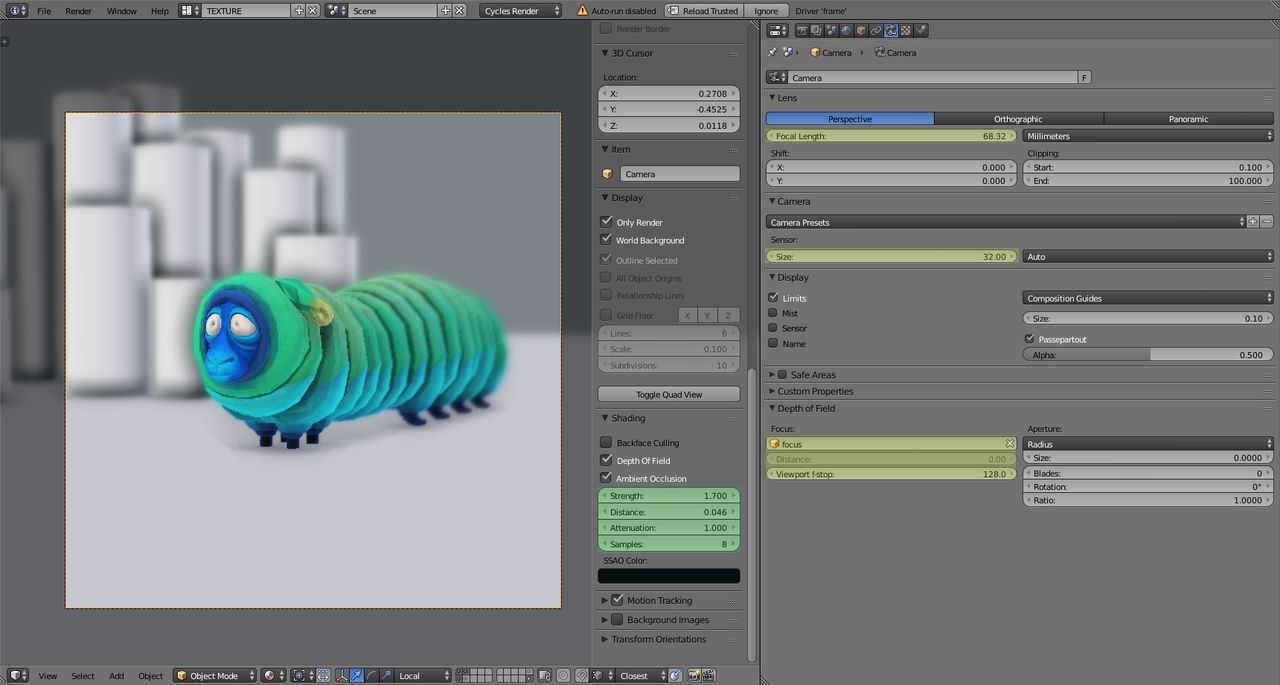Open the Object Constraints chain icon tab
This screenshot has width=1280, height=685.
tap(876, 31)
